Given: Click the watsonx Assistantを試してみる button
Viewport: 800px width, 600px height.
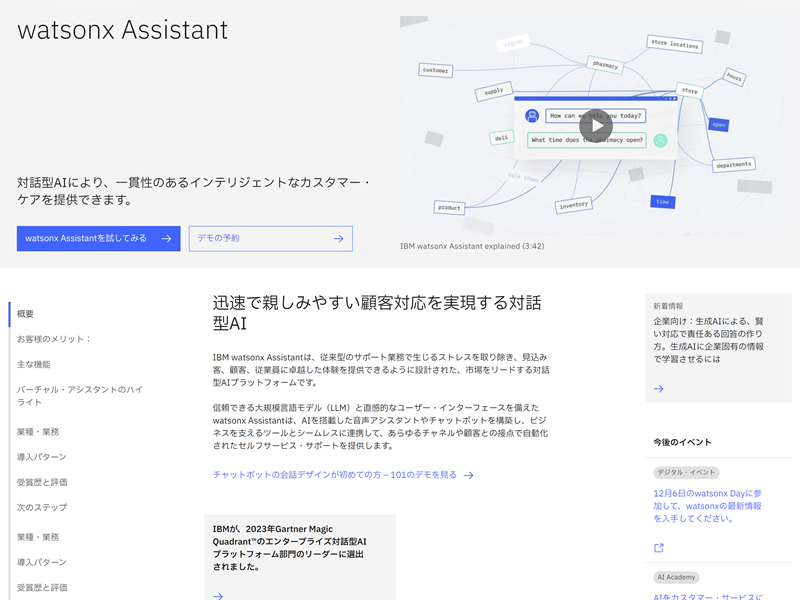Looking at the screenshot, I should tap(98, 238).
